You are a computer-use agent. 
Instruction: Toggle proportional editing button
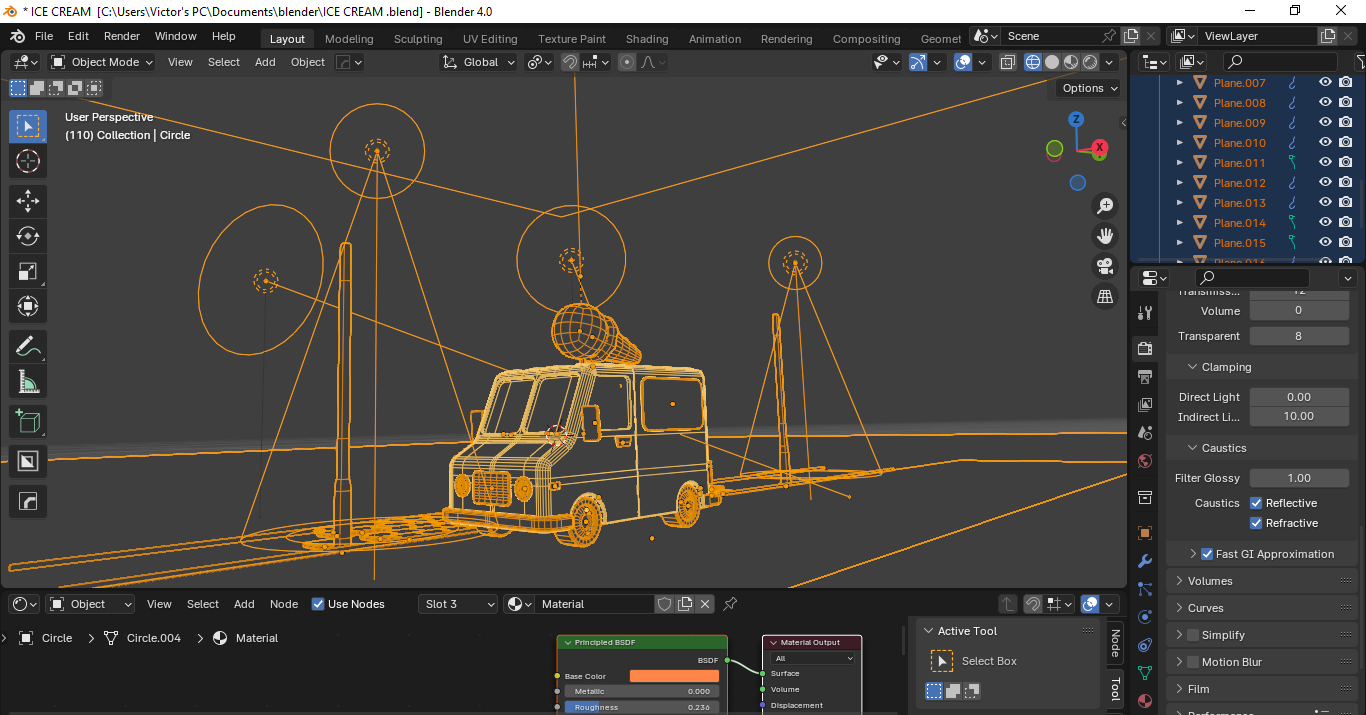[627, 62]
